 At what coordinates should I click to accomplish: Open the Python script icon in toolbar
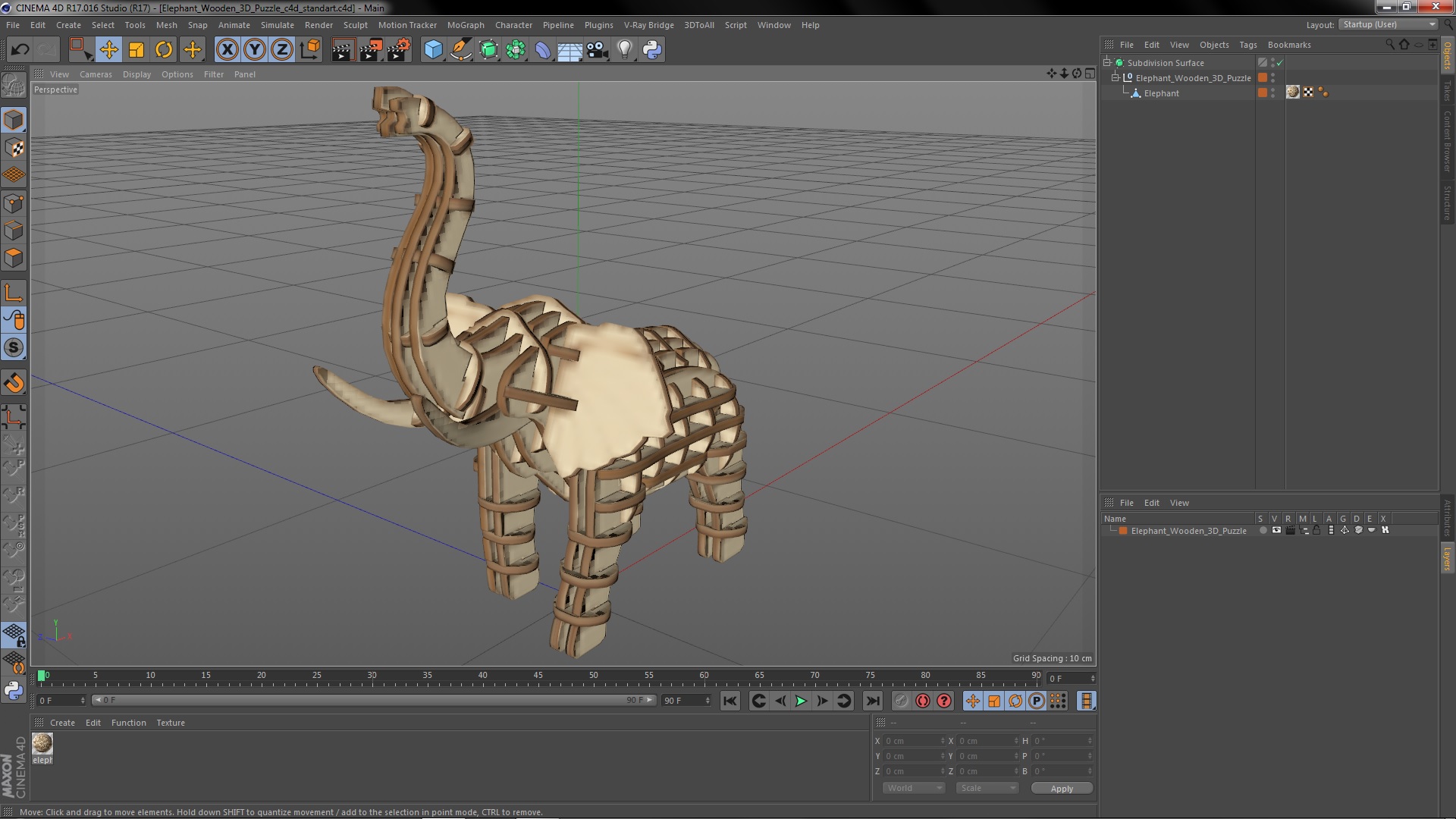point(652,50)
